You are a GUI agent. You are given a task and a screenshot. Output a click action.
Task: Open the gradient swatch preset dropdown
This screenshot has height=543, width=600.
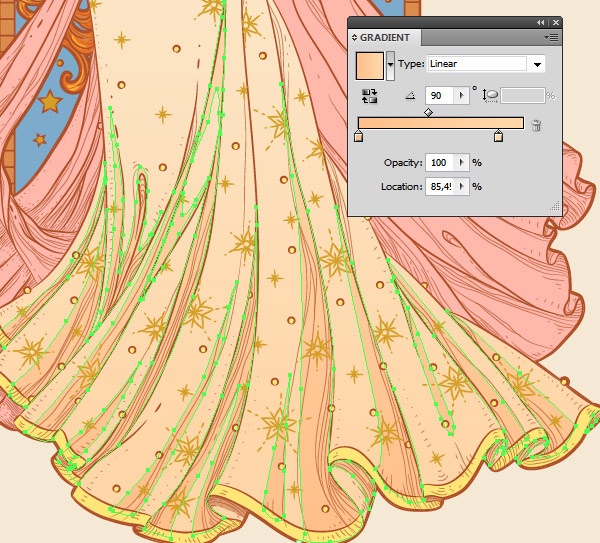pyautogui.click(x=391, y=65)
